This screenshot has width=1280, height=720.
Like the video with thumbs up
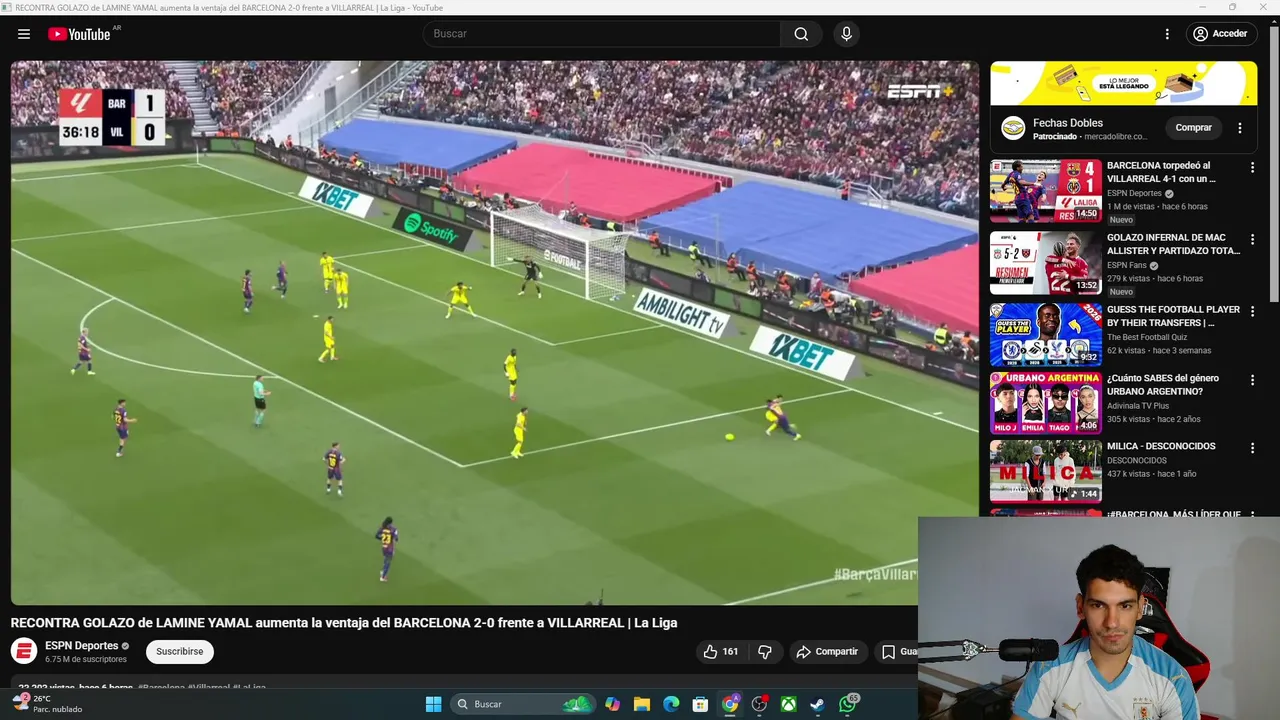tap(720, 652)
